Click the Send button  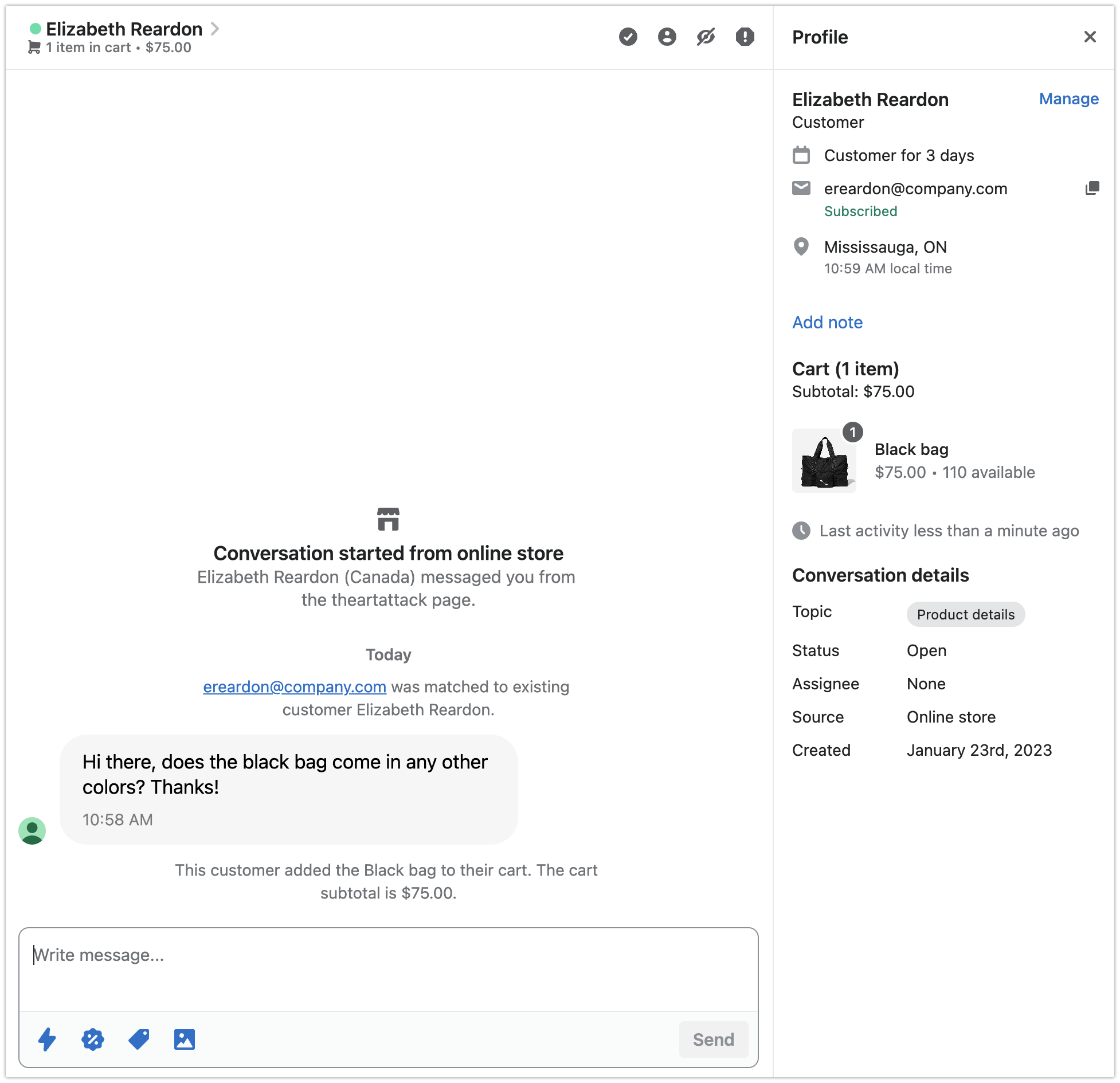713,1039
